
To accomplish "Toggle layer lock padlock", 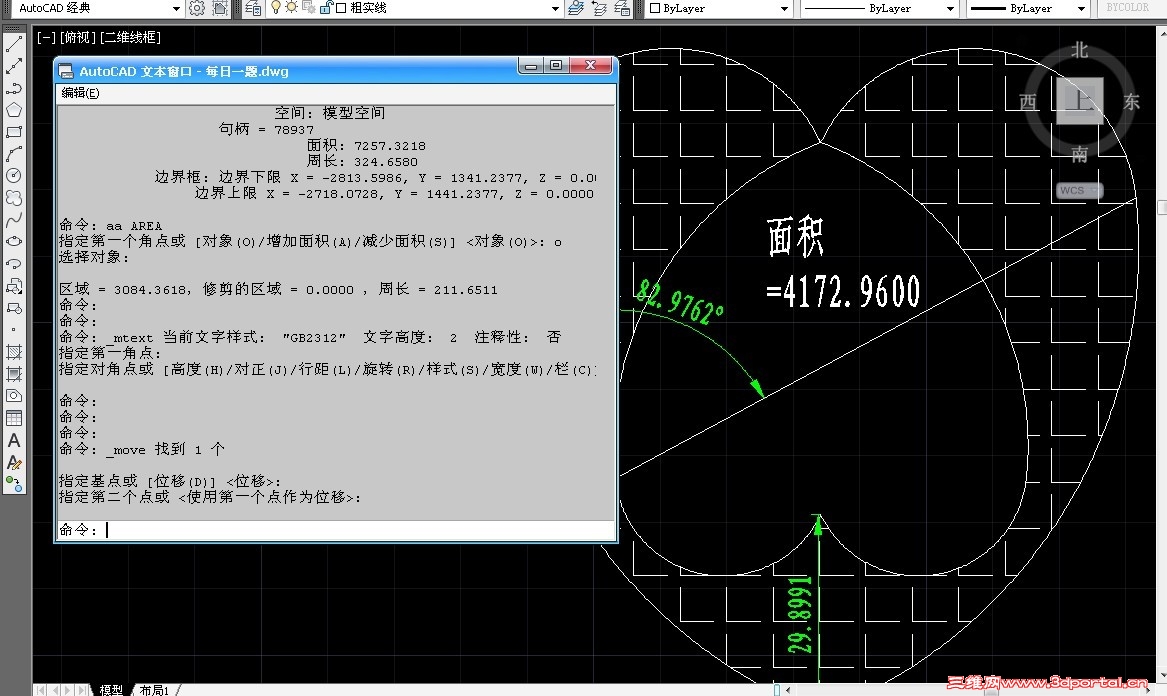I will 326,7.
